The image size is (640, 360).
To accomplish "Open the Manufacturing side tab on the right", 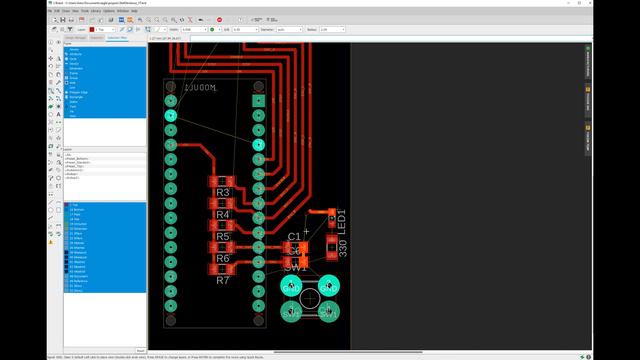I will (x=588, y=61).
